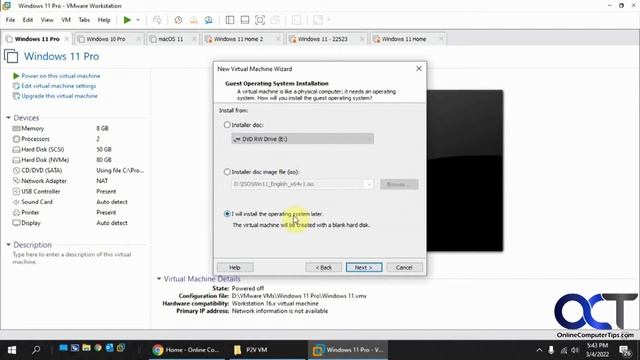Click the Help button in wizard
This screenshot has height=360, width=640.
pos(235,268)
